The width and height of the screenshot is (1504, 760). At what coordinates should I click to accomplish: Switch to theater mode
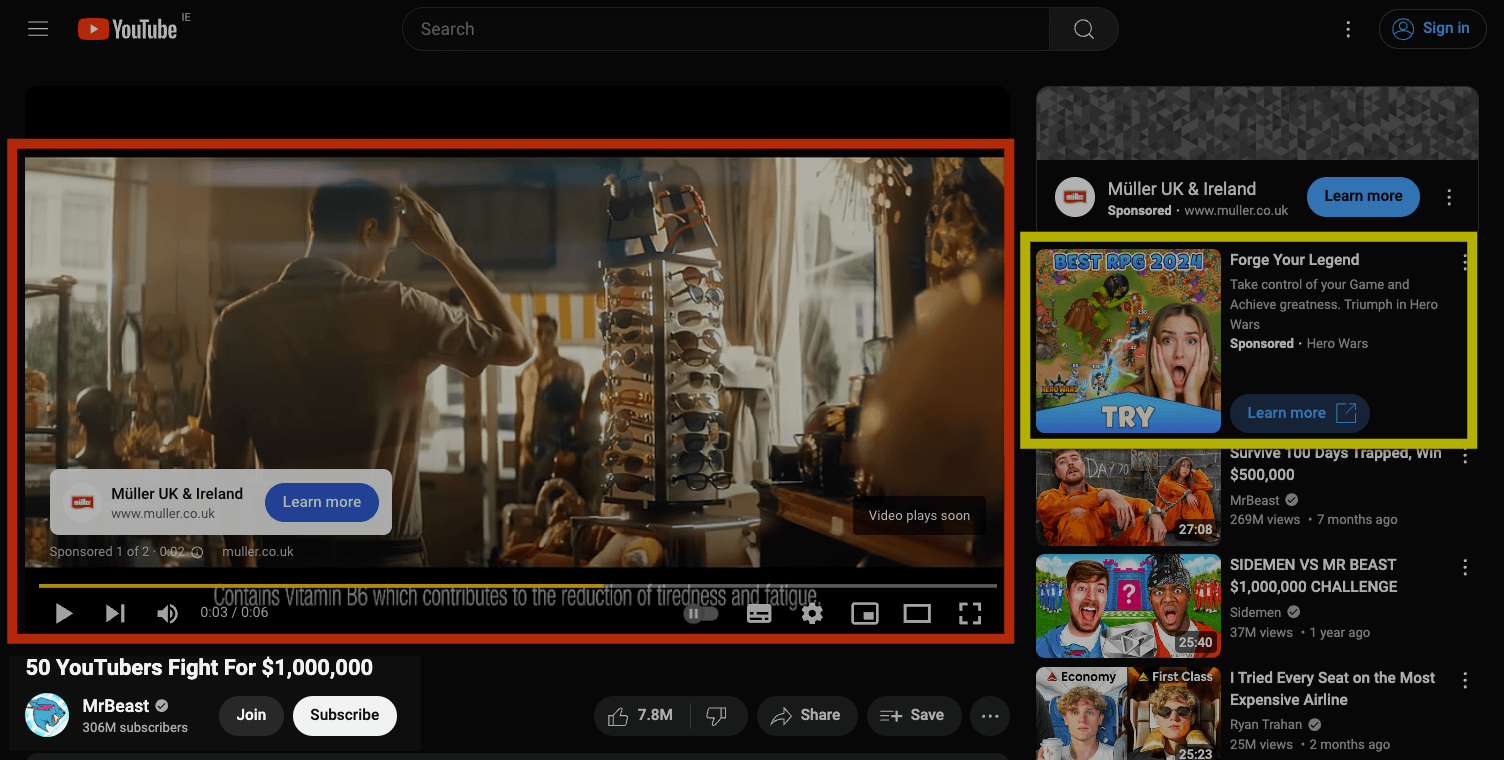point(916,613)
